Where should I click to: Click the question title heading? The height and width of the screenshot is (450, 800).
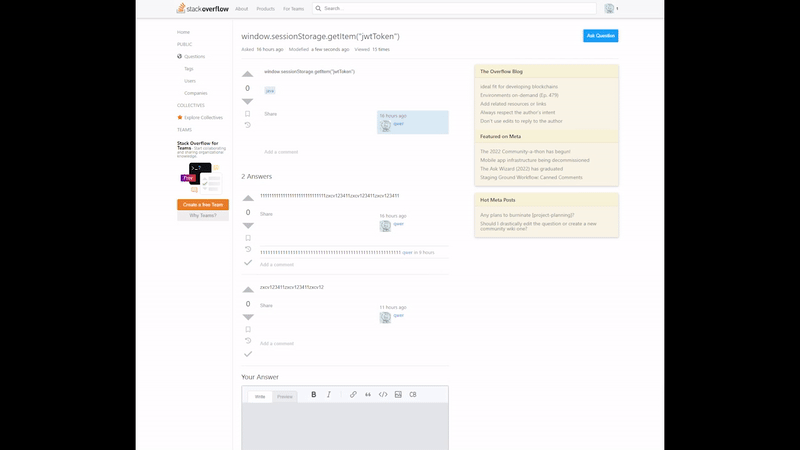320,36
